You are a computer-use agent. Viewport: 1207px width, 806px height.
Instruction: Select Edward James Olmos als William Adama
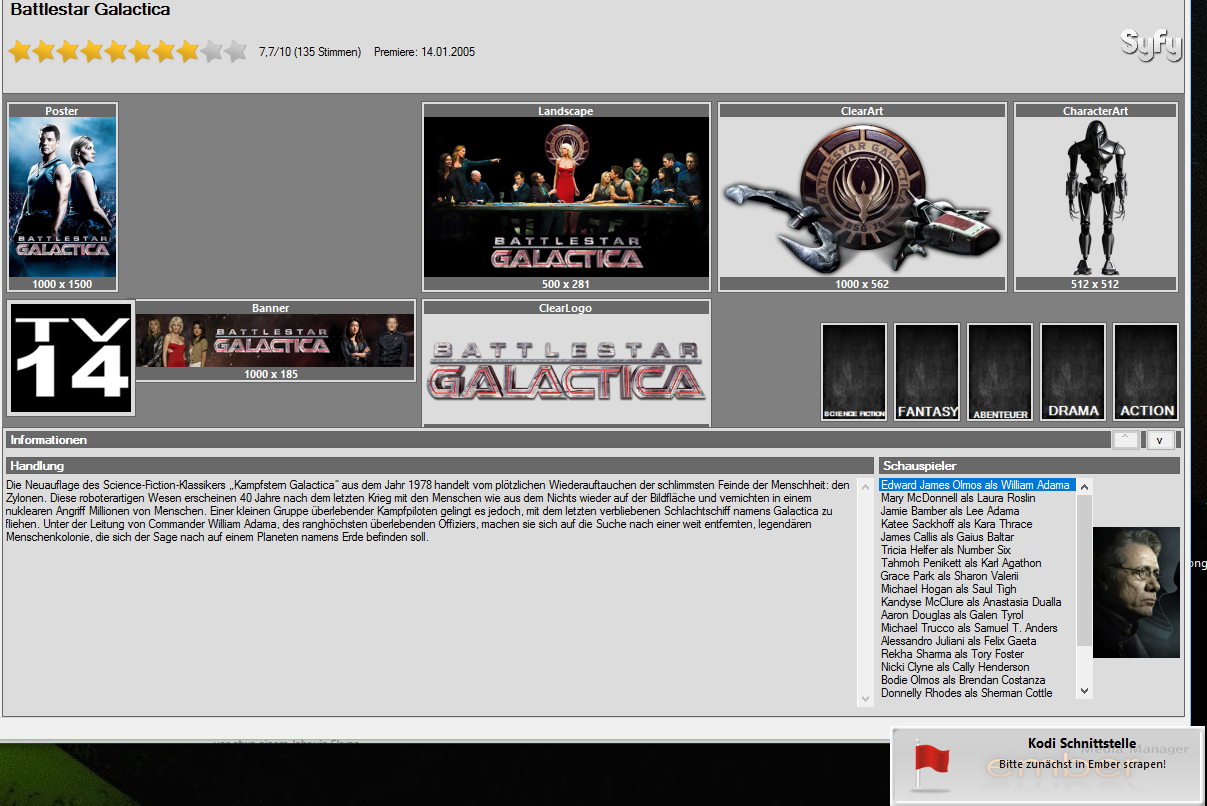coord(977,485)
